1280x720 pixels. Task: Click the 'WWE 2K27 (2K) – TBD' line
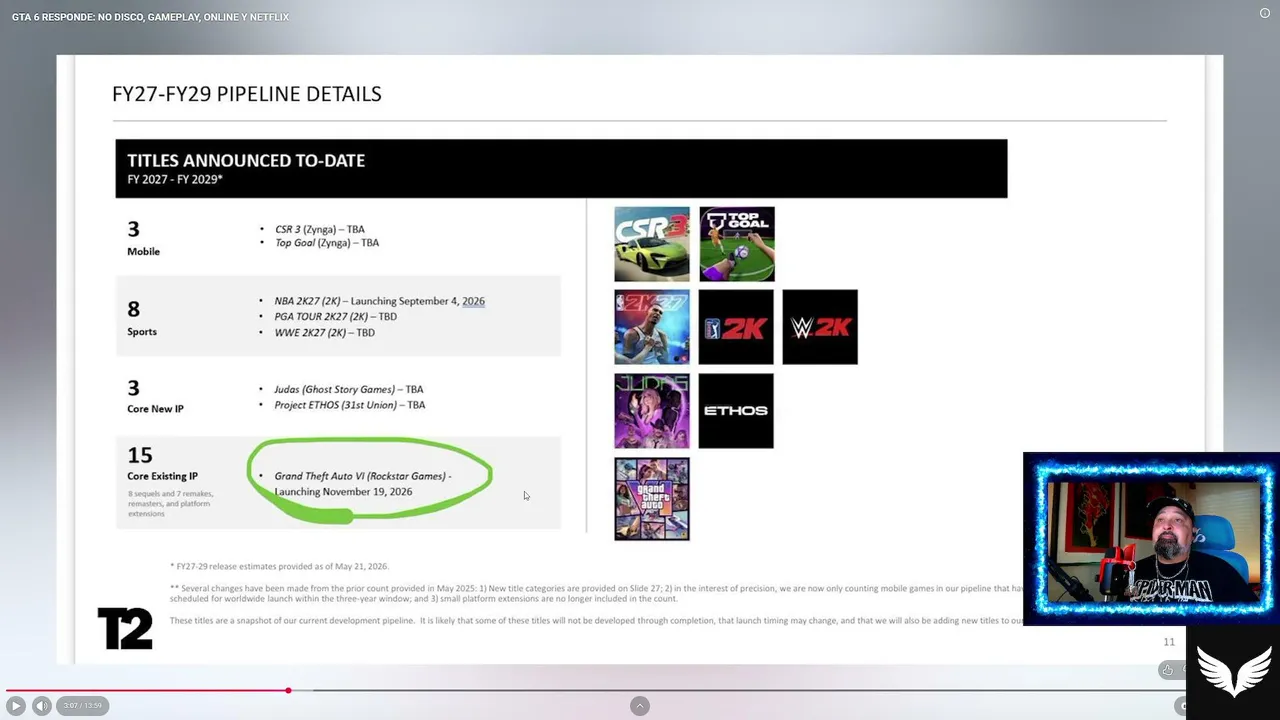(325, 333)
